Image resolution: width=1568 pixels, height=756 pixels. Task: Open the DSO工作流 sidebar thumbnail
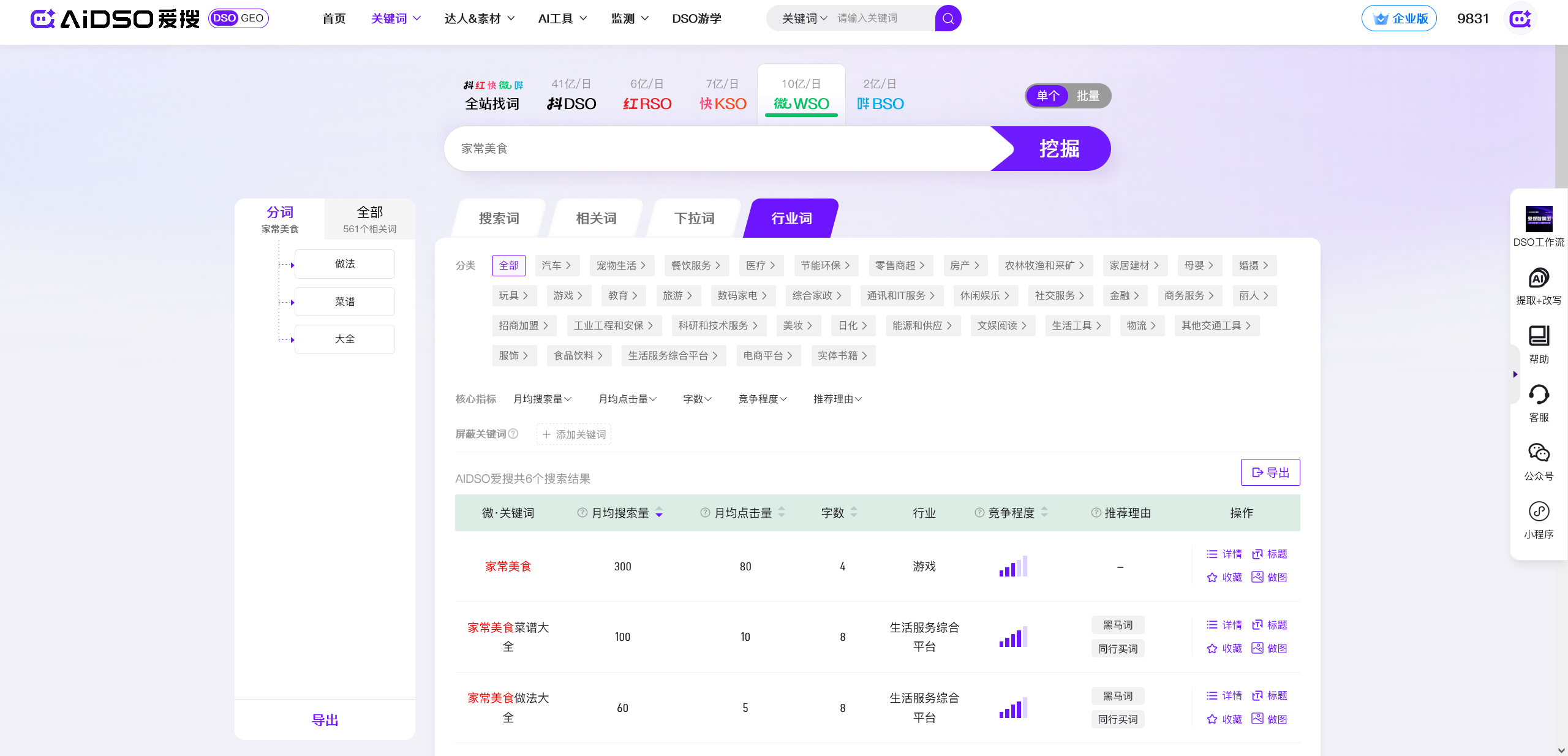click(1538, 219)
